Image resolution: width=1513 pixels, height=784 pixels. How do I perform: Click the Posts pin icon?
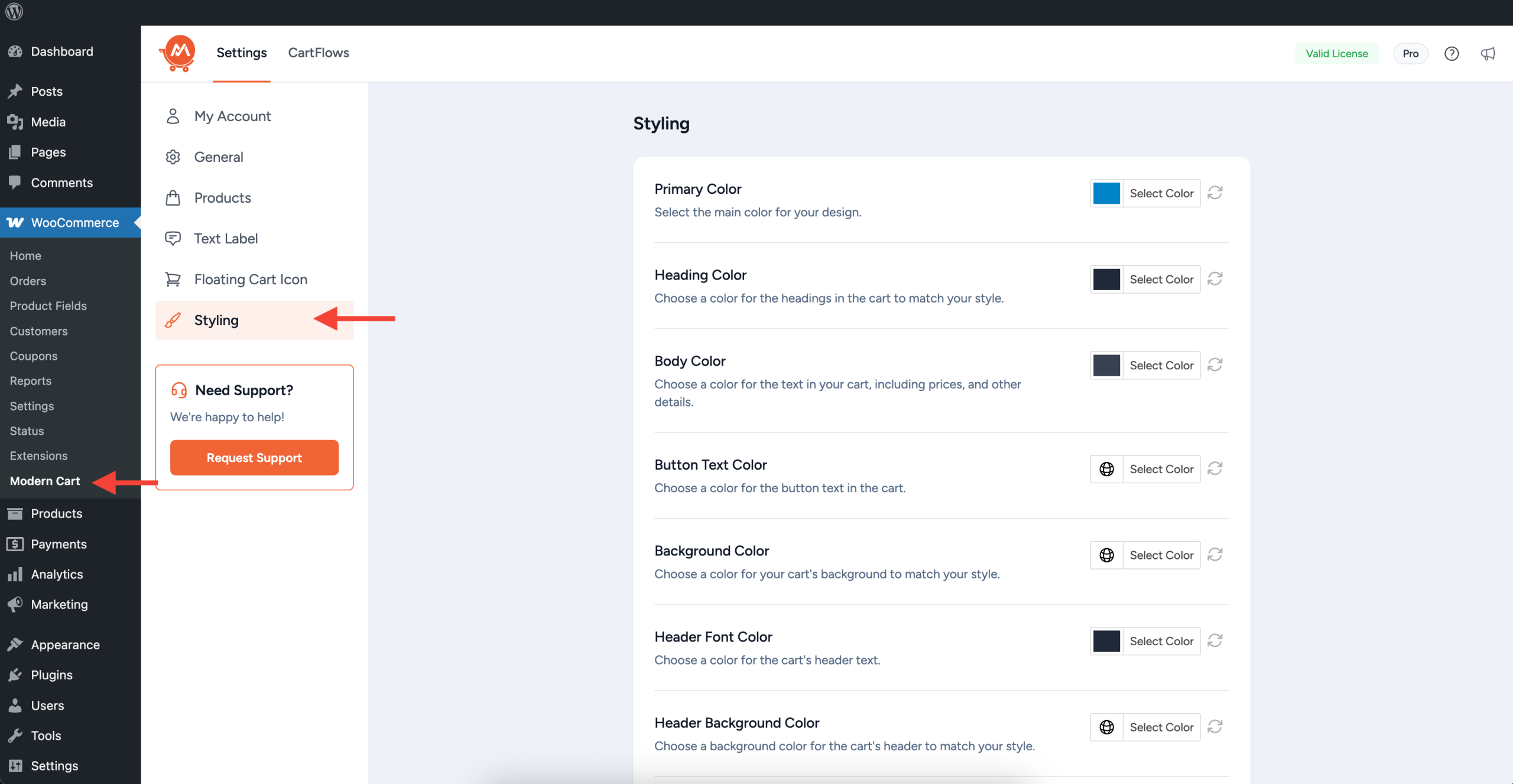[15, 91]
